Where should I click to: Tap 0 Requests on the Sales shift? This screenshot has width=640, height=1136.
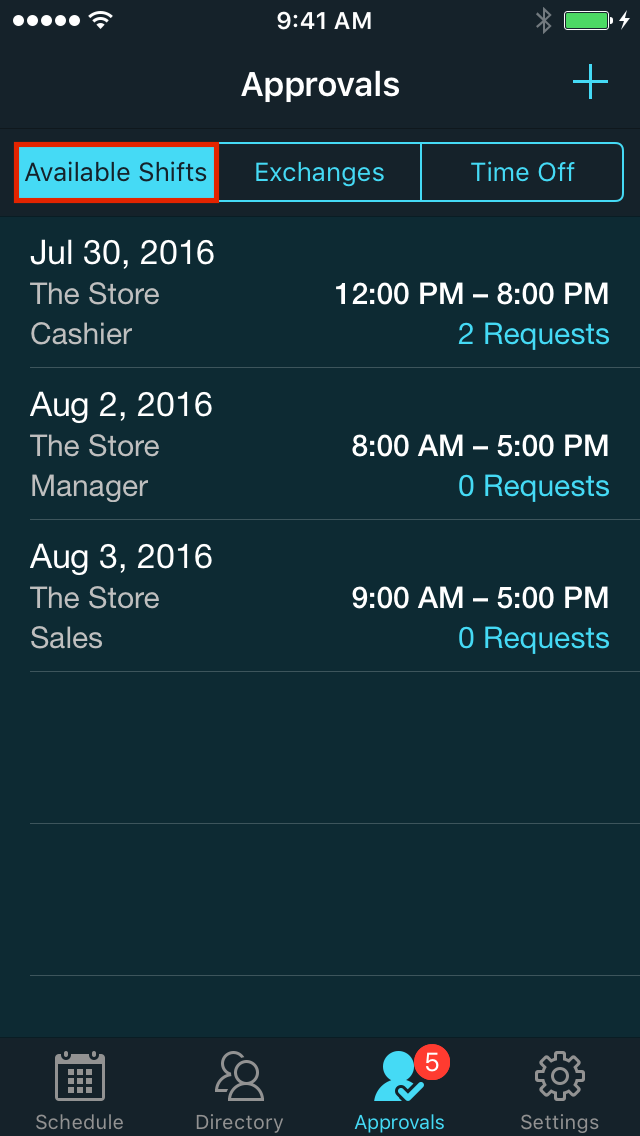[533, 638]
